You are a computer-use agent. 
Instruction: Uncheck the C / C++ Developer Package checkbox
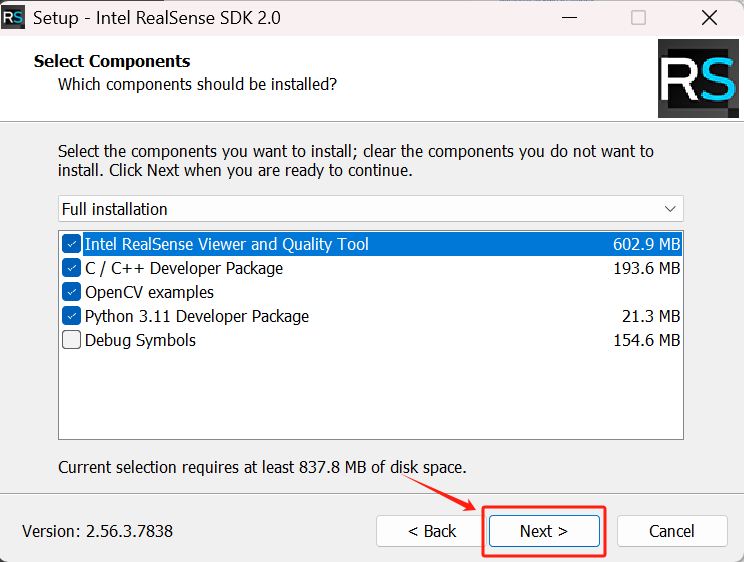(71, 268)
